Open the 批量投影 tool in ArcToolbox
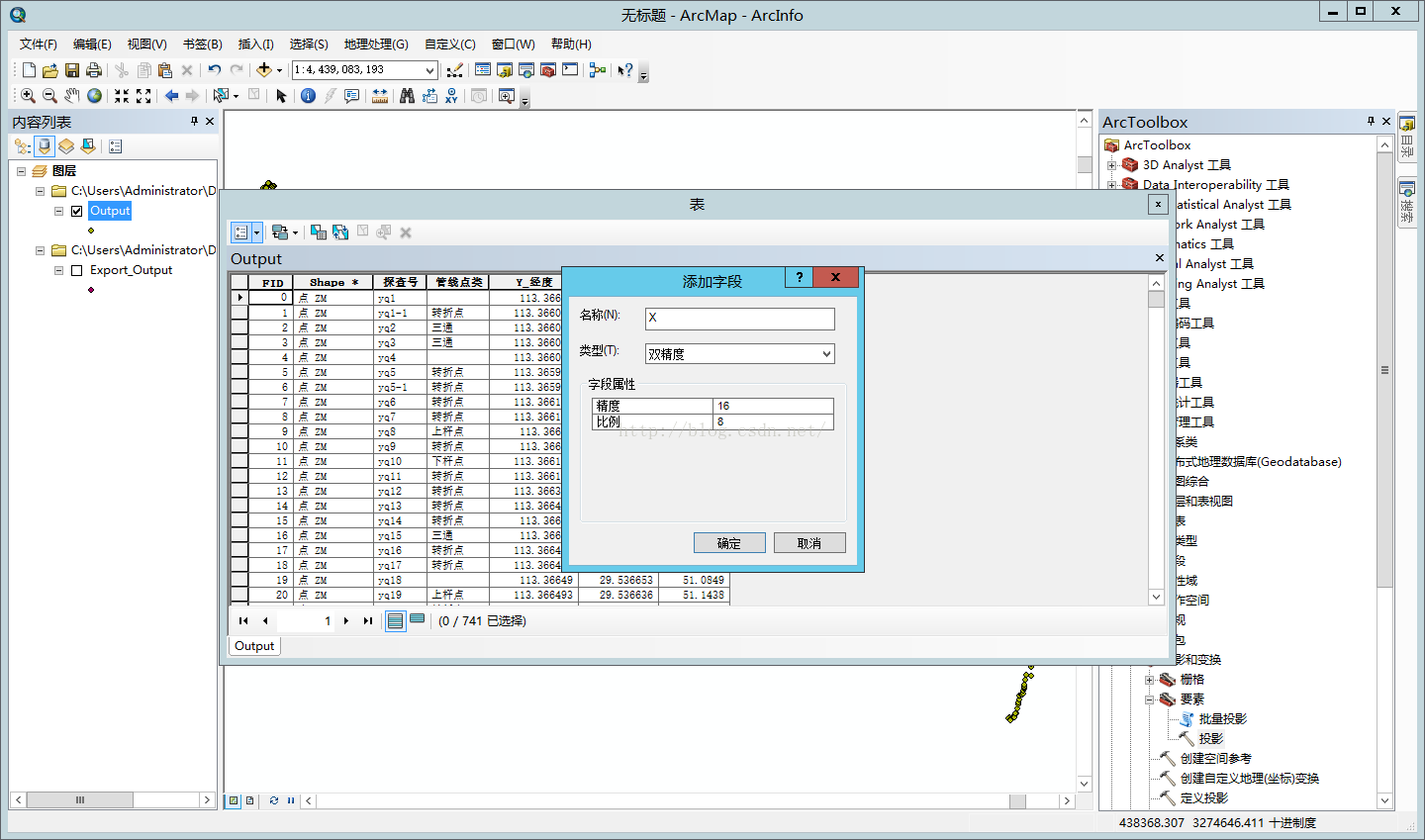 [1223, 718]
